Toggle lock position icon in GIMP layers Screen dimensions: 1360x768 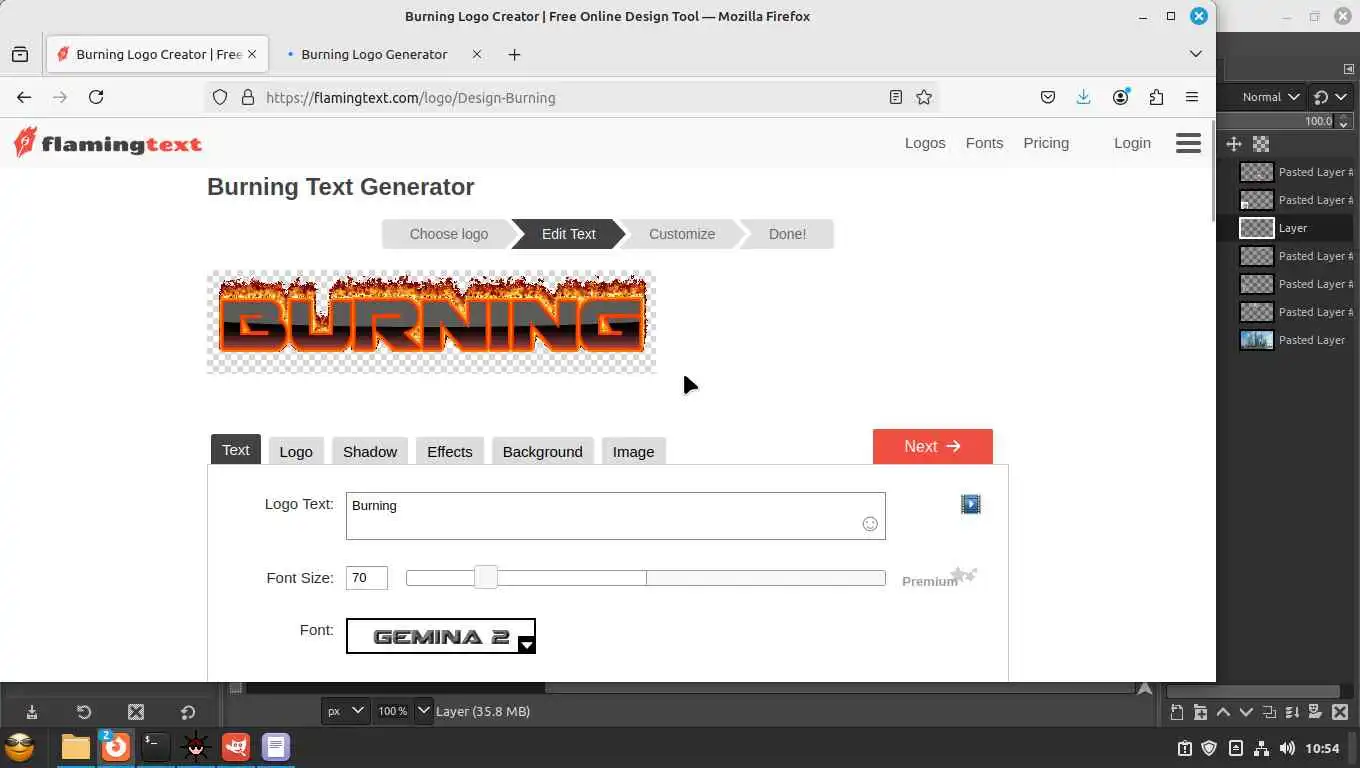click(x=1234, y=144)
